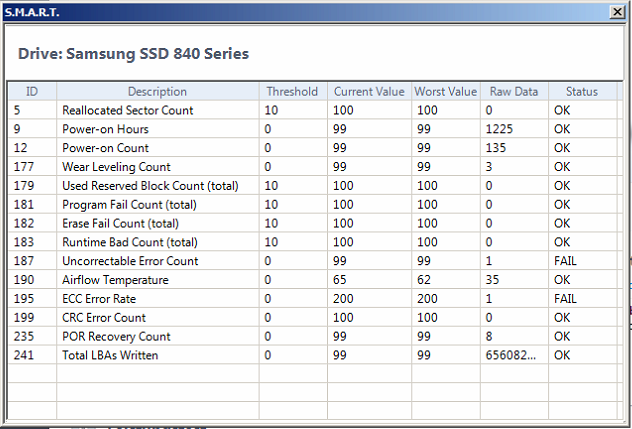This screenshot has height=429, width=632.
Task: Select the Reallocated Sector Count row
Action: pyautogui.click(x=313, y=110)
